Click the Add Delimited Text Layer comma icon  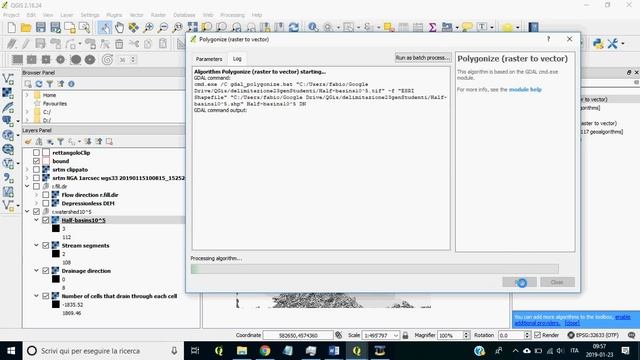point(8,178)
